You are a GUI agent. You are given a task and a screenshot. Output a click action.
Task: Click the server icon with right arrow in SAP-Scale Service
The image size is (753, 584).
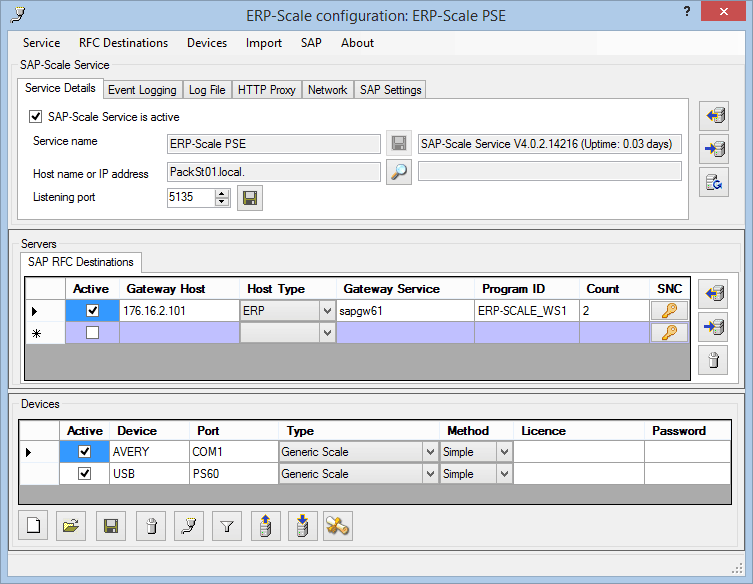[714, 149]
